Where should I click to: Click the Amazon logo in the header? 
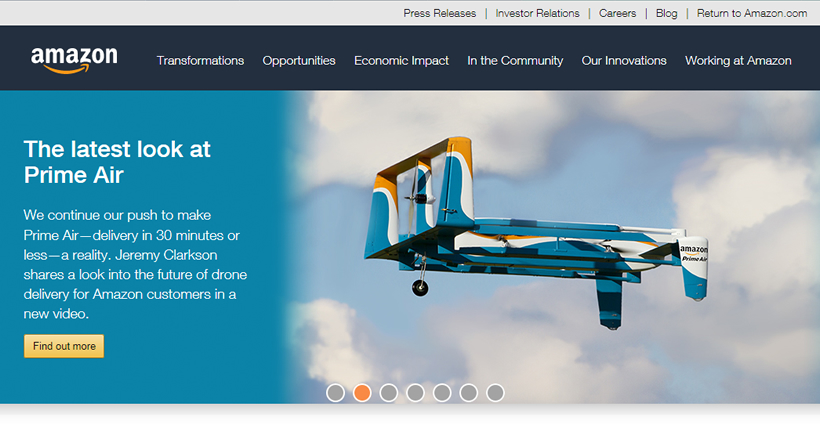pos(74,60)
